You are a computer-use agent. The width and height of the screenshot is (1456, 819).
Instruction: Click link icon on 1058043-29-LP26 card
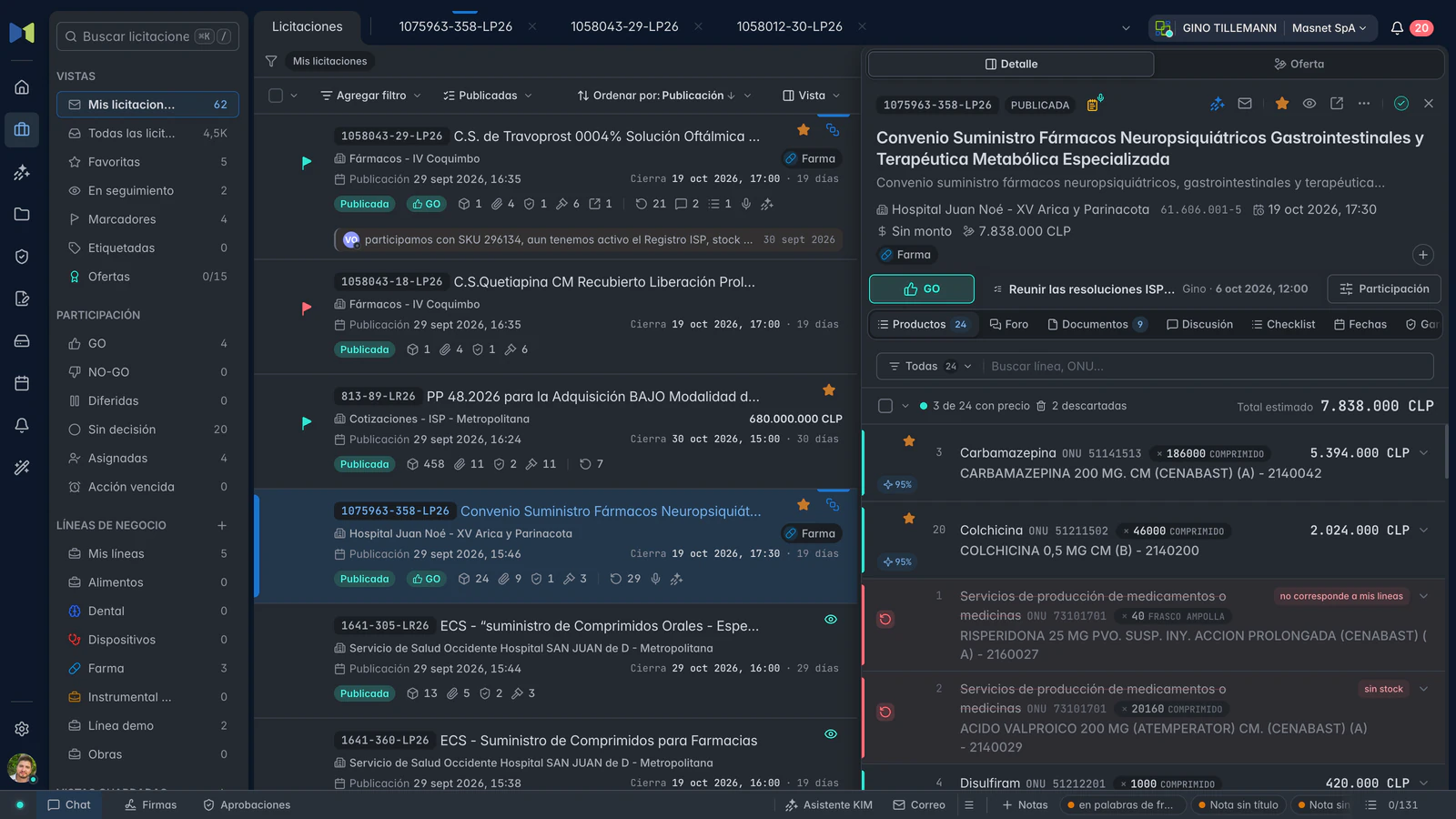833,130
